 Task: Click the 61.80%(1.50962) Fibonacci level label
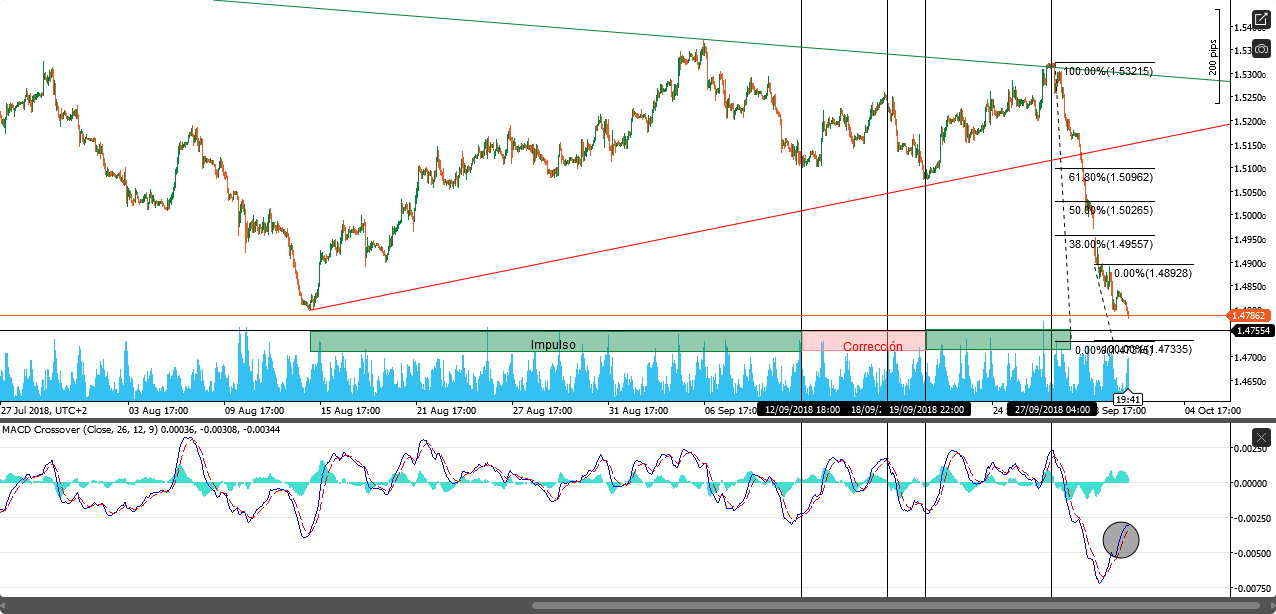click(x=1110, y=177)
